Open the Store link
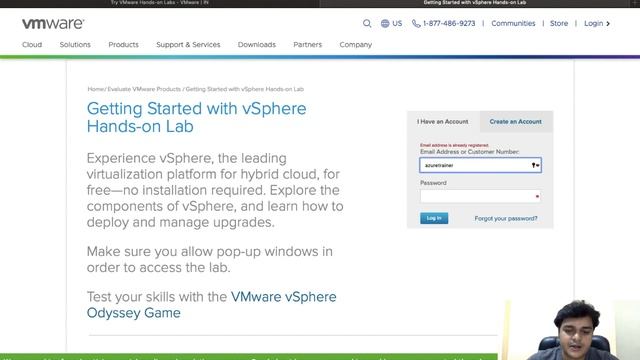Image resolution: width=640 pixels, height=360 pixels. pyautogui.click(x=559, y=24)
